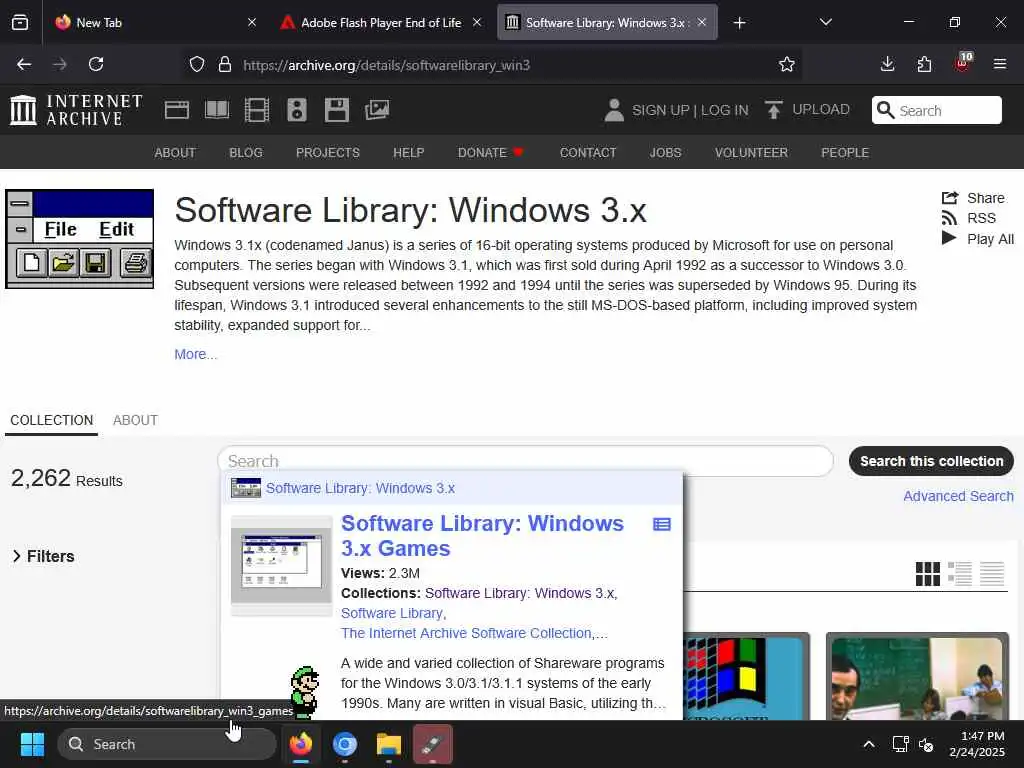Switch to New Tab tab
The height and width of the screenshot is (768, 1024).
155,22
